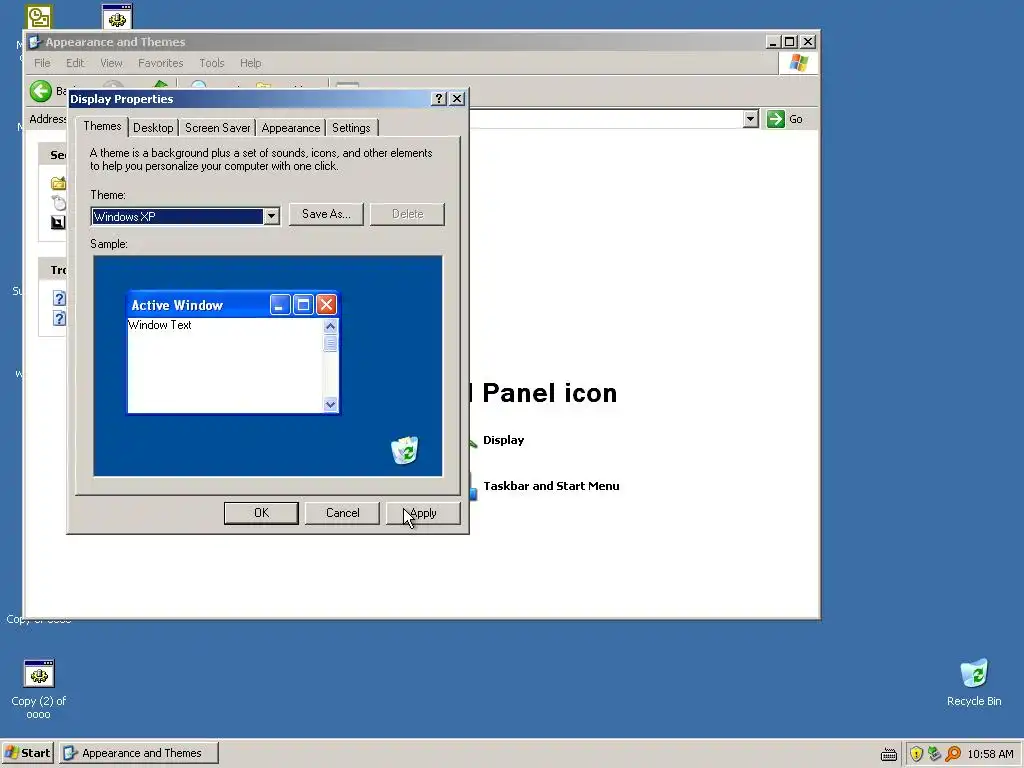
Task: Click the green Go arrow button
Action: pyautogui.click(x=775, y=119)
